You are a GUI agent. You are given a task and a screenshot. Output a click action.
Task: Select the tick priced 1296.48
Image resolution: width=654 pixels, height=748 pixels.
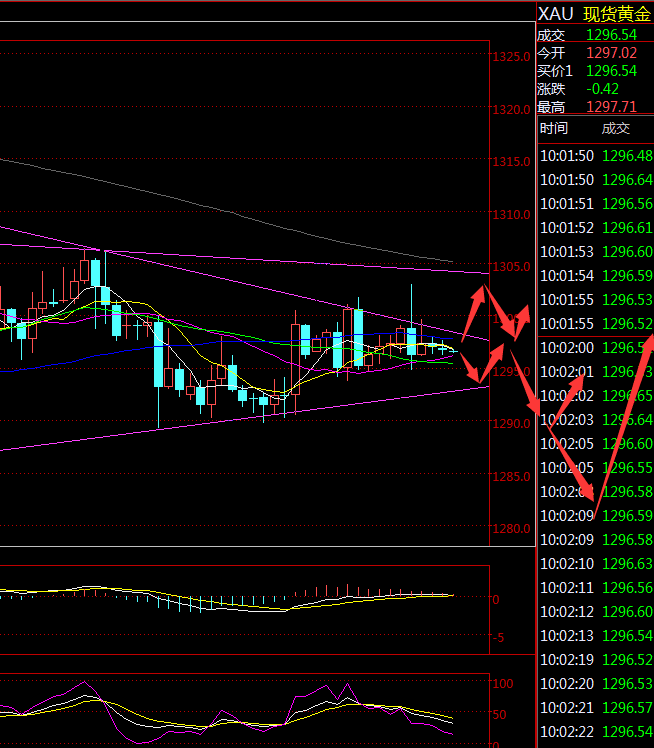[628, 156]
